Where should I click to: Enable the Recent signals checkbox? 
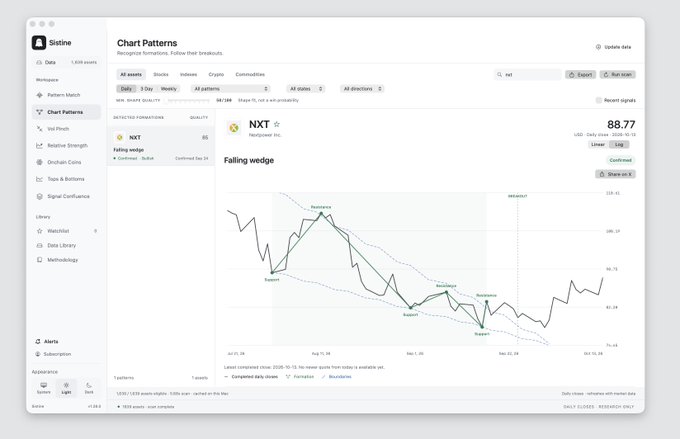(599, 100)
